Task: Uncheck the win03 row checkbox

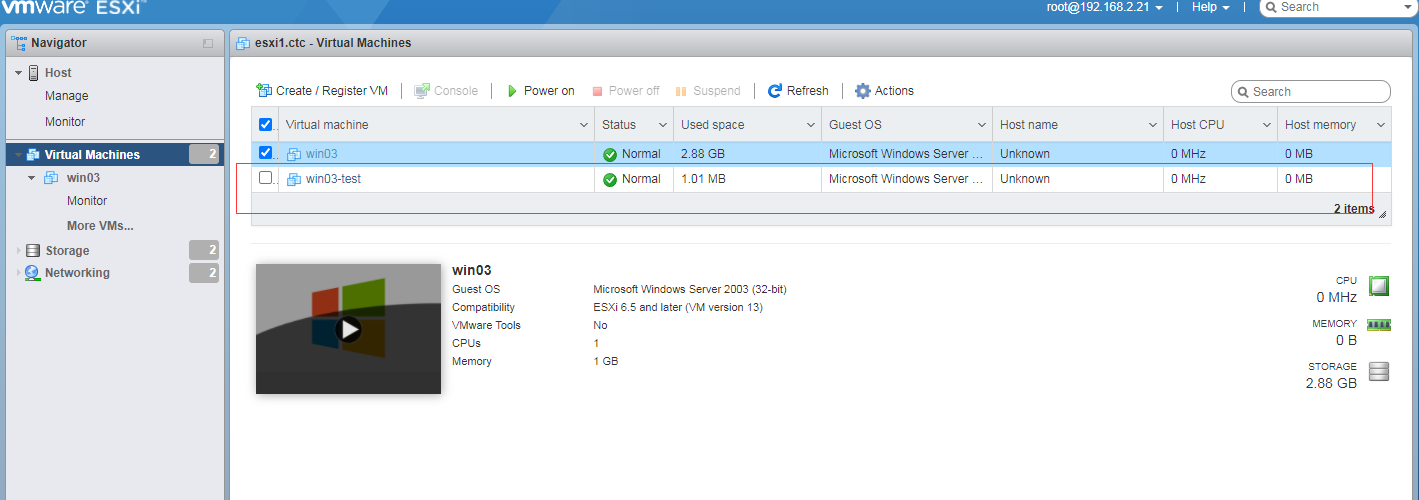Action: tap(265, 153)
